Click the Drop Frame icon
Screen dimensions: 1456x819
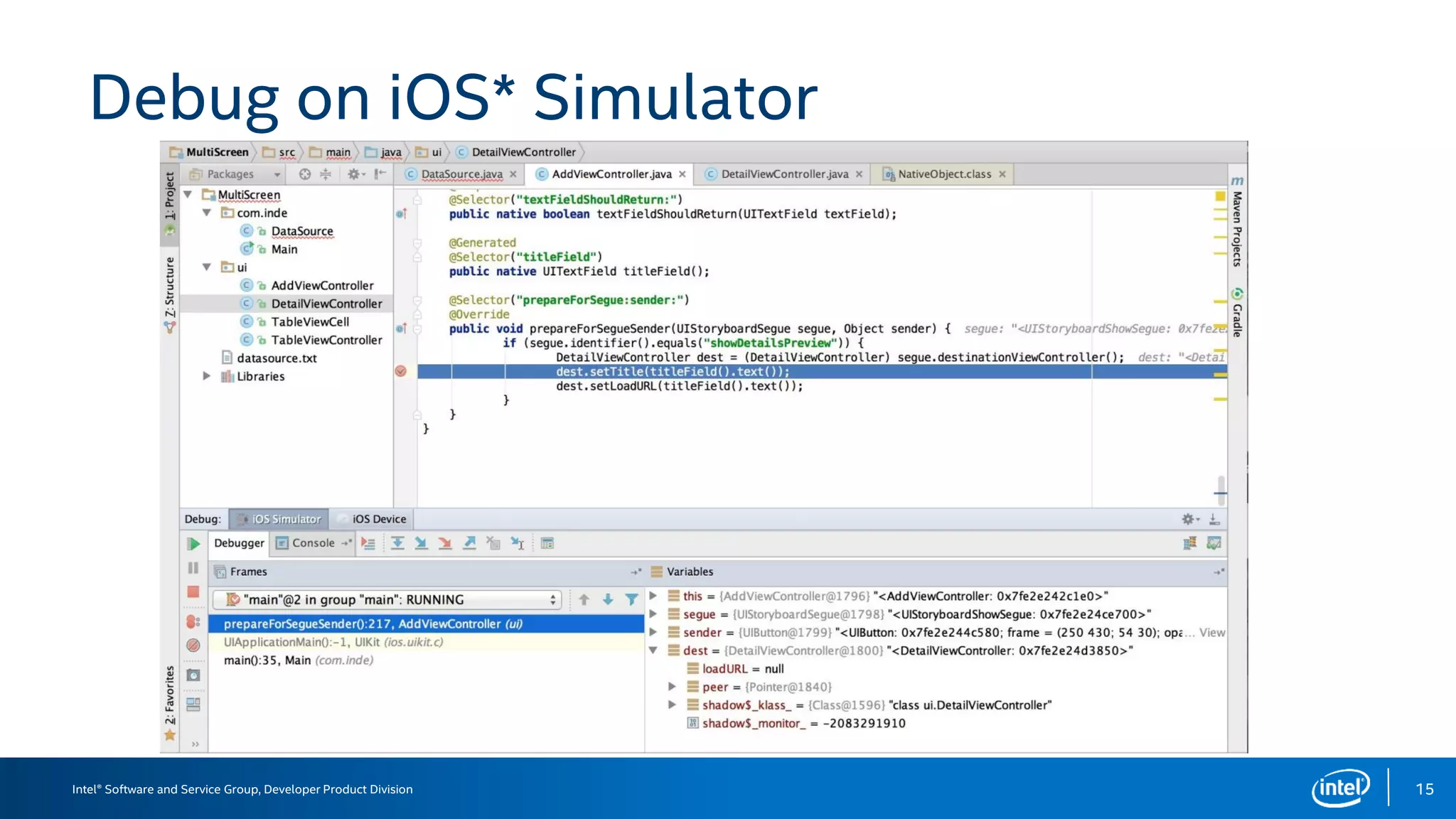[x=493, y=544]
